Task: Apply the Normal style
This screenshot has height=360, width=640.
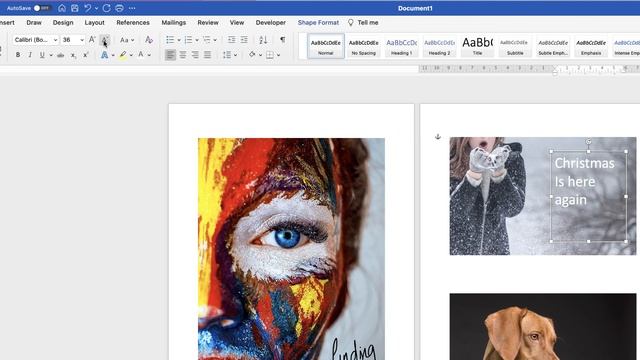Action: pyautogui.click(x=326, y=46)
